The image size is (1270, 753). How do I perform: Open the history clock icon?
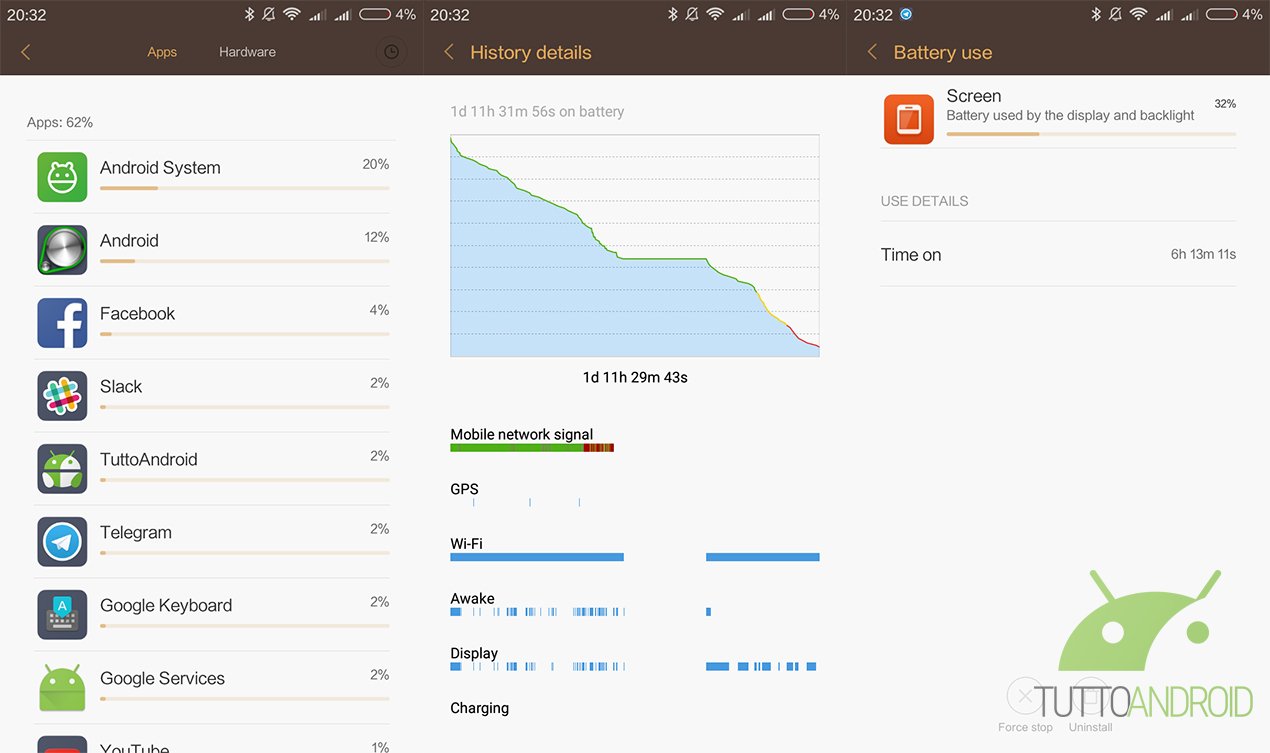[x=391, y=52]
